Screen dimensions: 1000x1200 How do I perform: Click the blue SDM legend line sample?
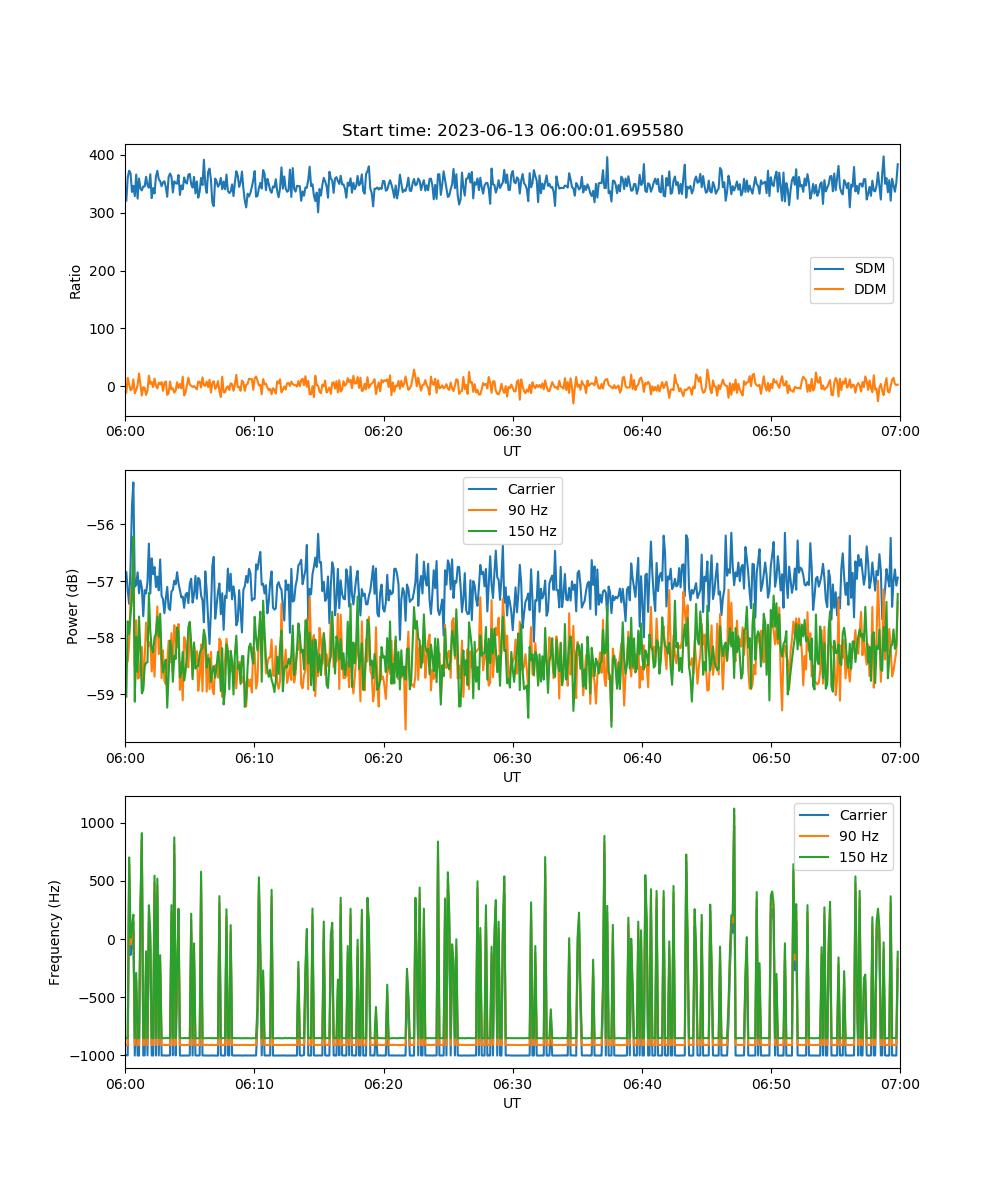(x=828, y=269)
